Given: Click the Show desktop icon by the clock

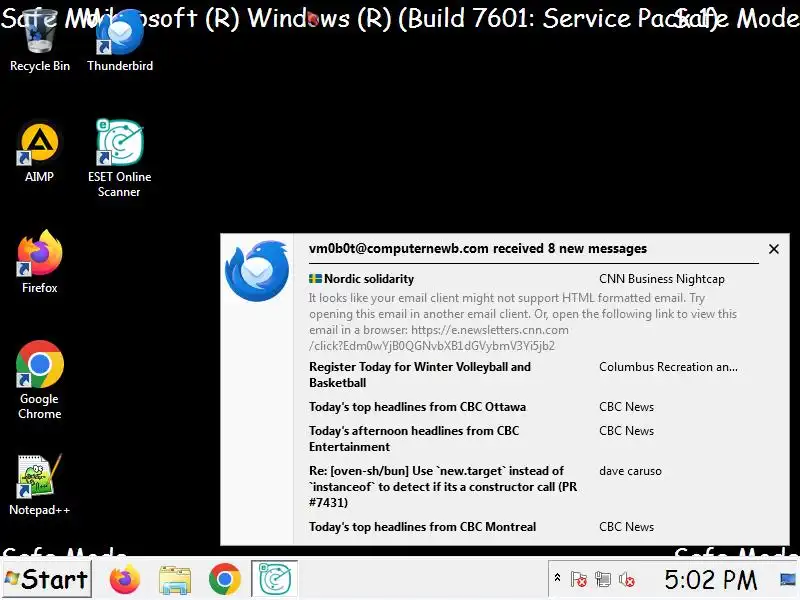Looking at the screenshot, I should 788,579.
